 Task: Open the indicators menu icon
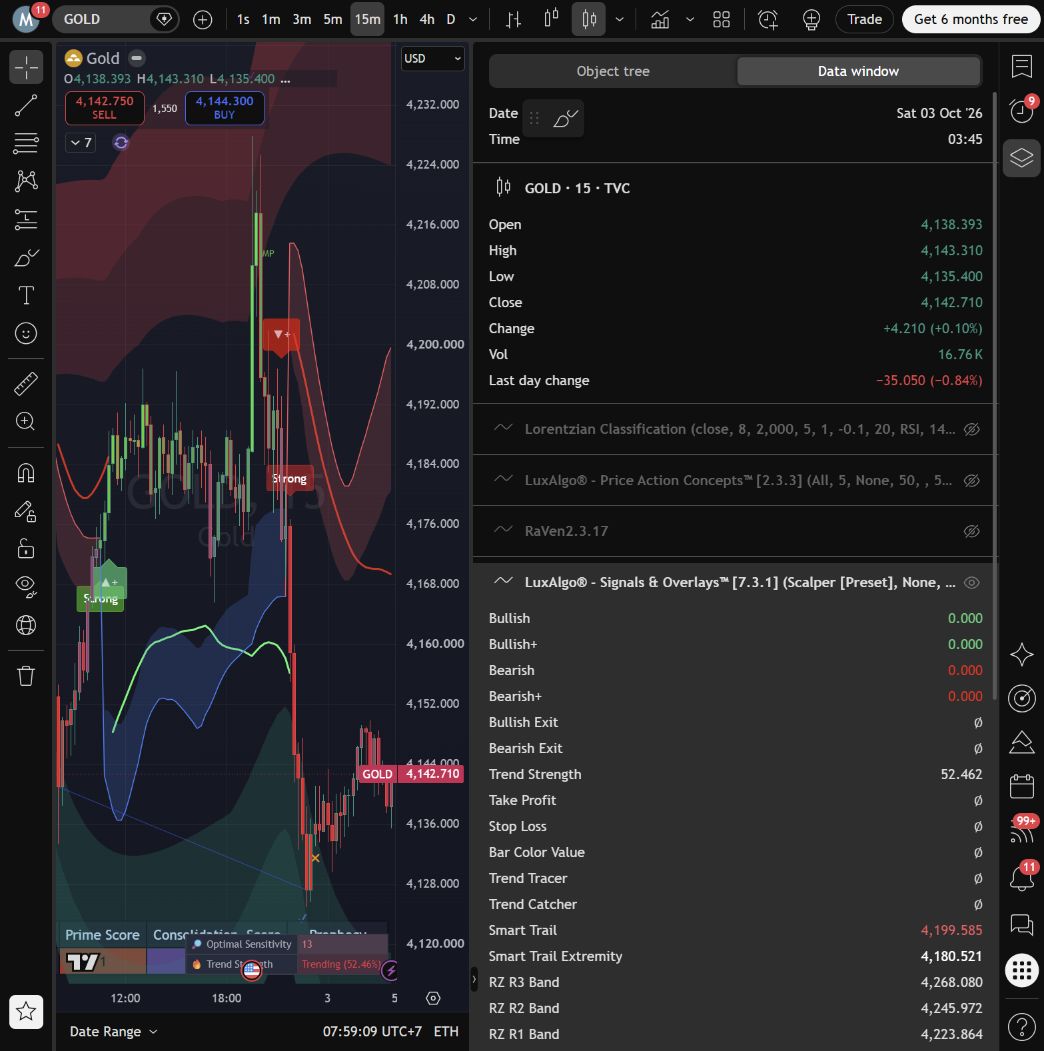click(660, 19)
